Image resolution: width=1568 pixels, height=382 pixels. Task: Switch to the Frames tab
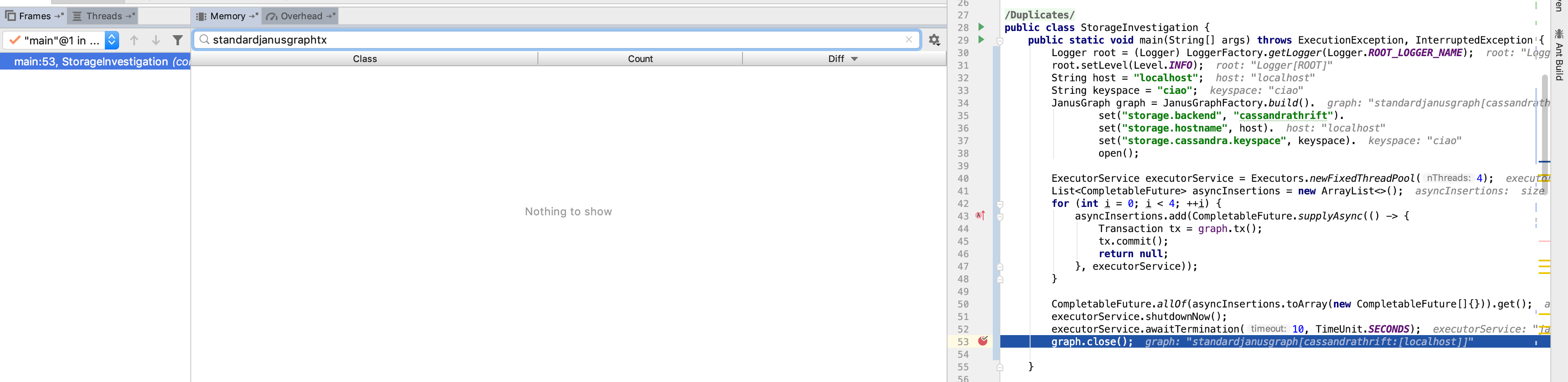click(34, 16)
